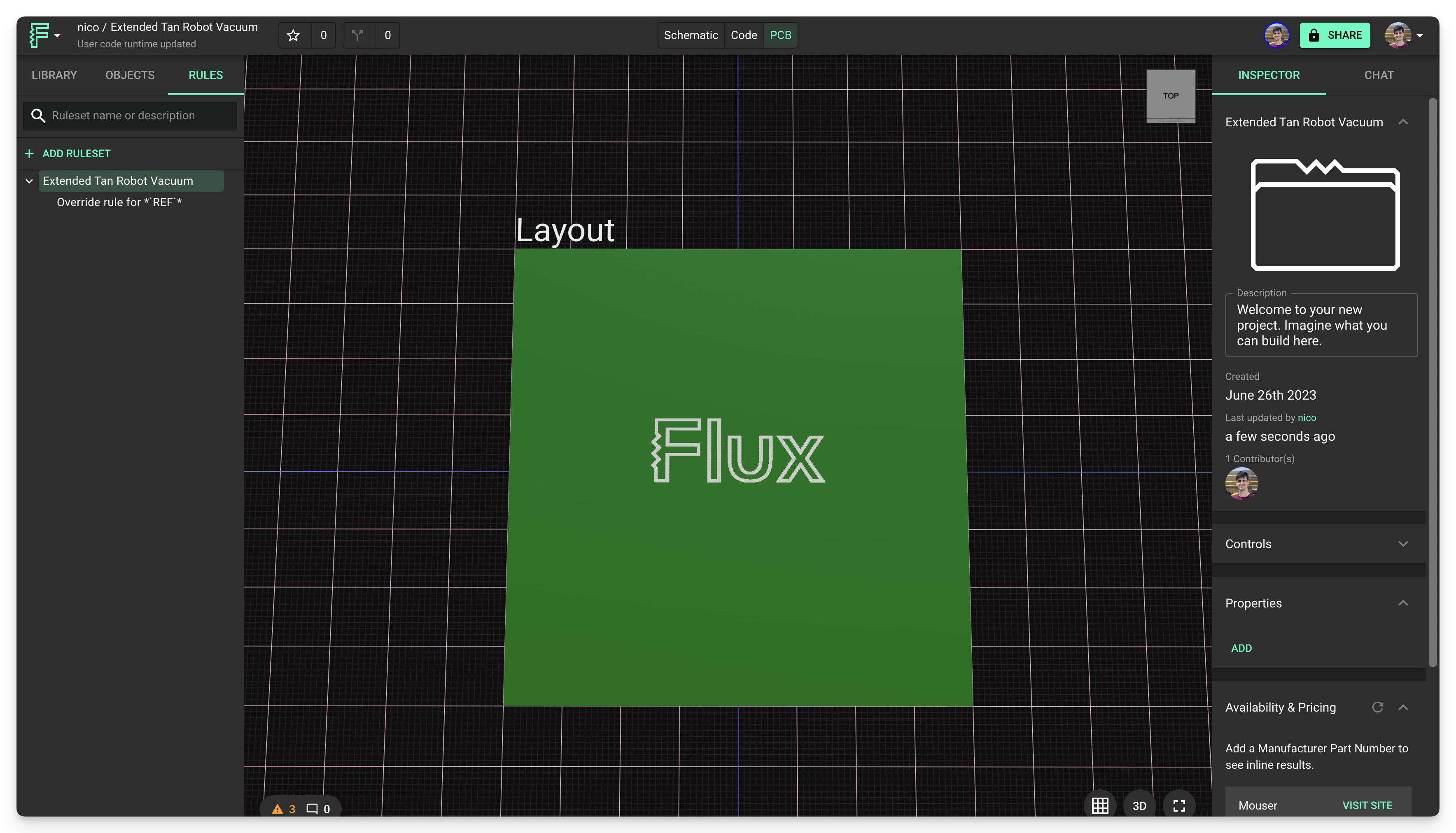Click the collaborator avatar beside Share
Screen dimensions: 1456x833
click(1276, 35)
